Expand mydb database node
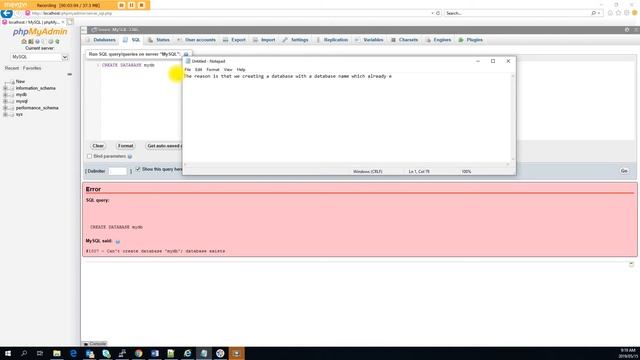The width and height of the screenshot is (640, 360). click(x=5, y=95)
